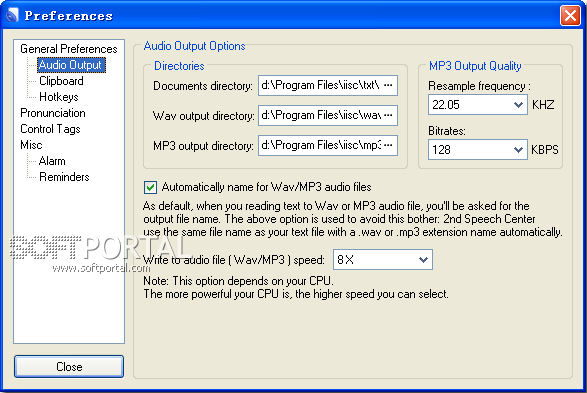Click the "Automatically name for Wav/MP3 audio files" label
587x393 pixels.
266,187
